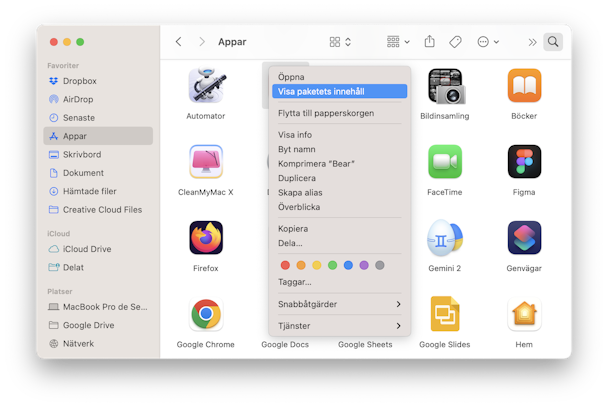Click the Google Sheets app label
Image resolution: width=608 pixels, height=407 pixels.
pyautogui.click(x=365, y=345)
